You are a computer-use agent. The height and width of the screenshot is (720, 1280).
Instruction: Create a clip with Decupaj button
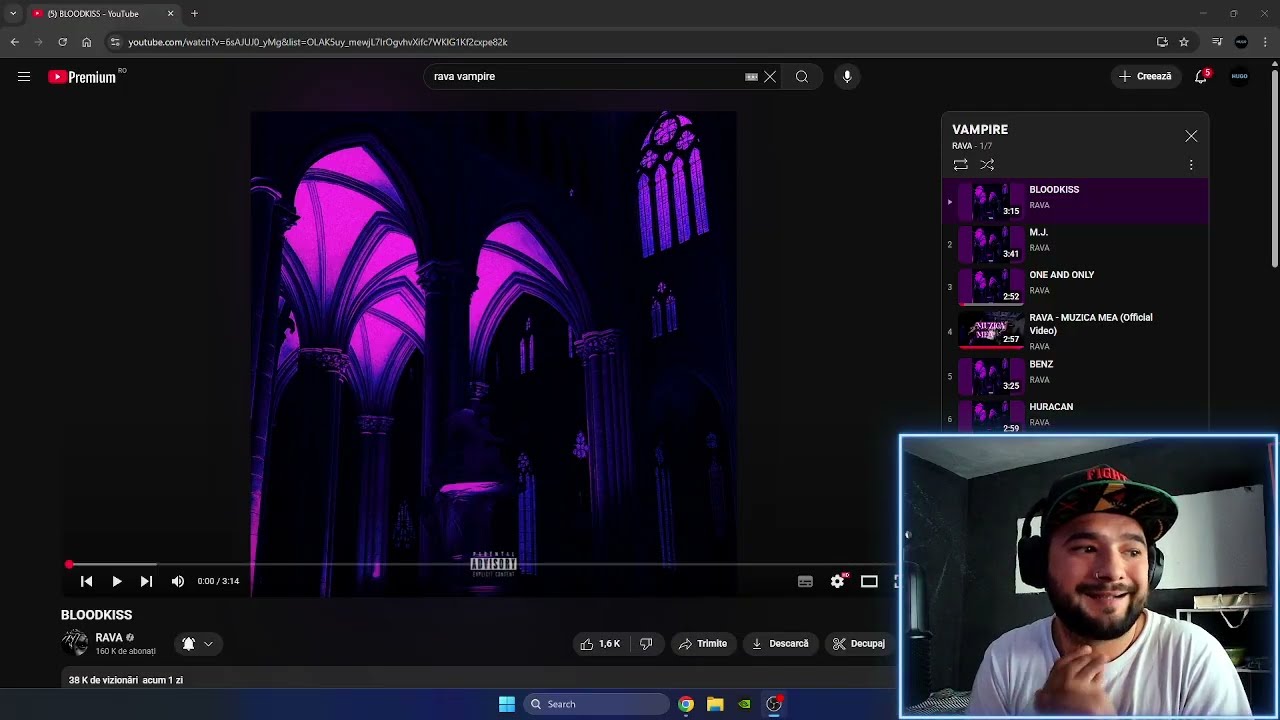pos(859,644)
